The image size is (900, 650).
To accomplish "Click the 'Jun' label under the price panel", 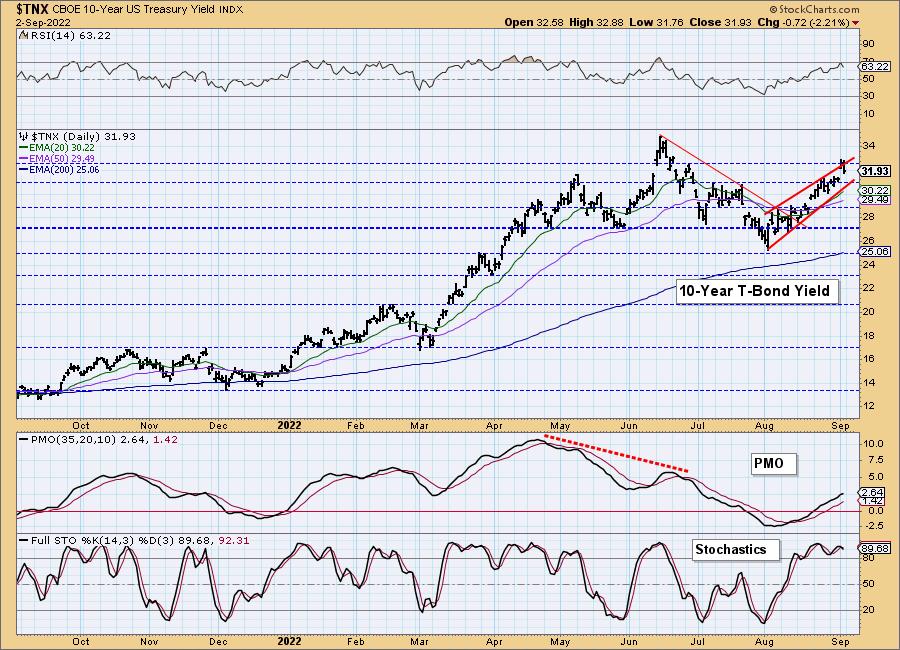I will coord(629,426).
